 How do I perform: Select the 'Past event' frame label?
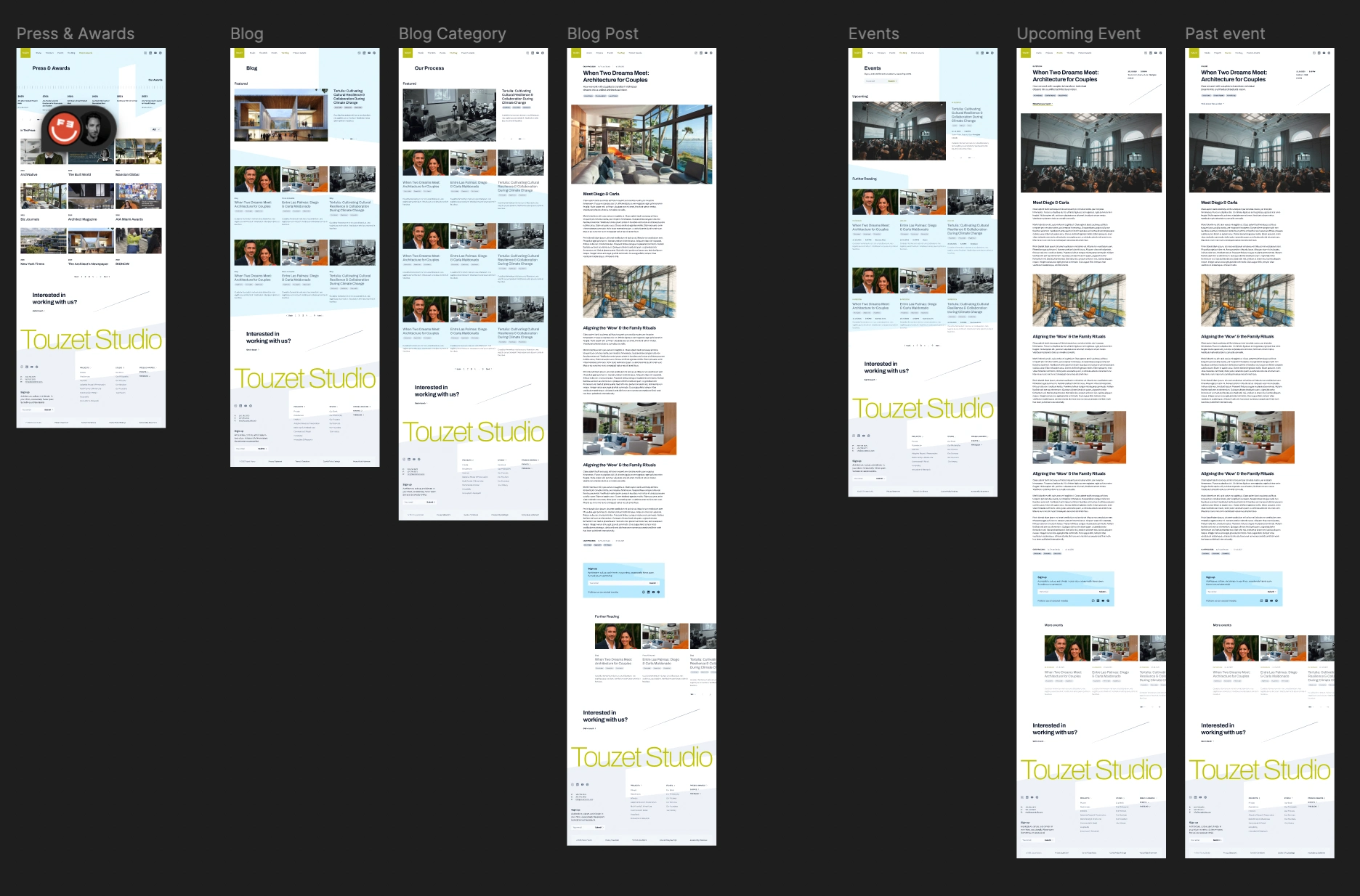pos(1226,34)
